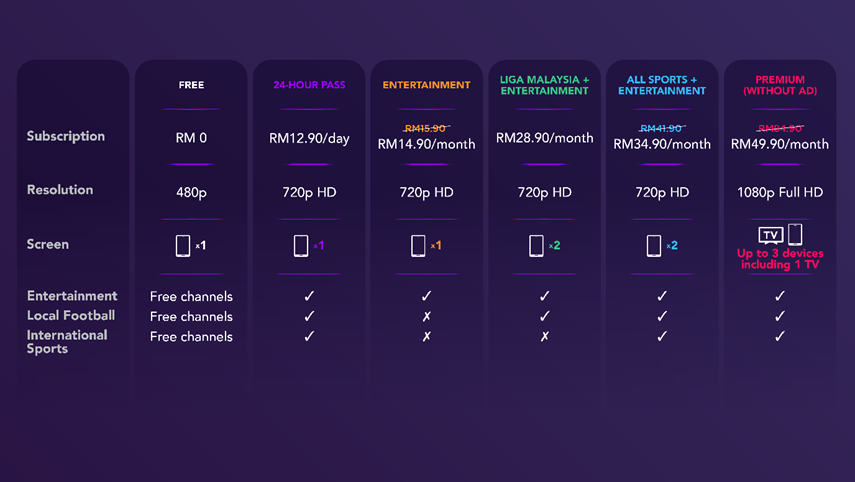The image size is (855, 482).
Task: Click International Sports cross in Liga Malaysia plan
Action: click(544, 336)
